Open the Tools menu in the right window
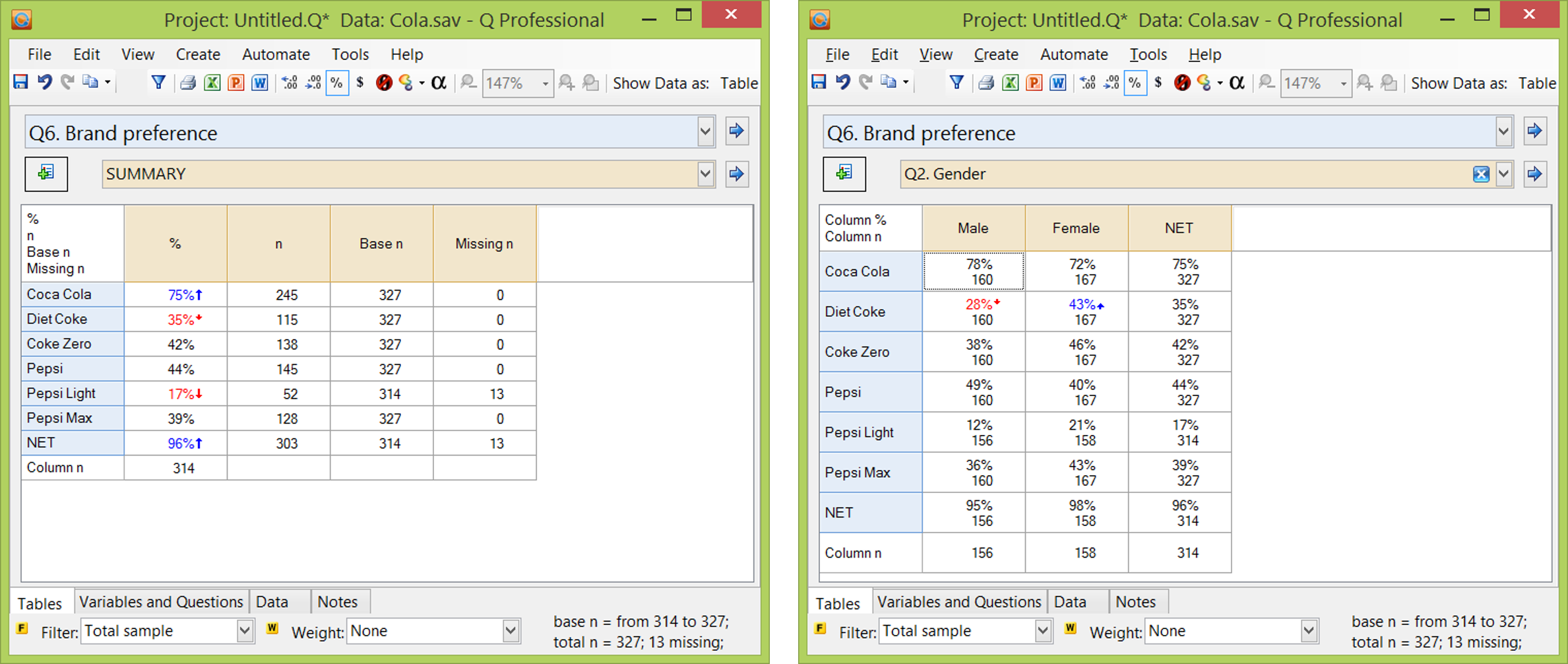This screenshot has height=664, width=1568. coord(1148,54)
